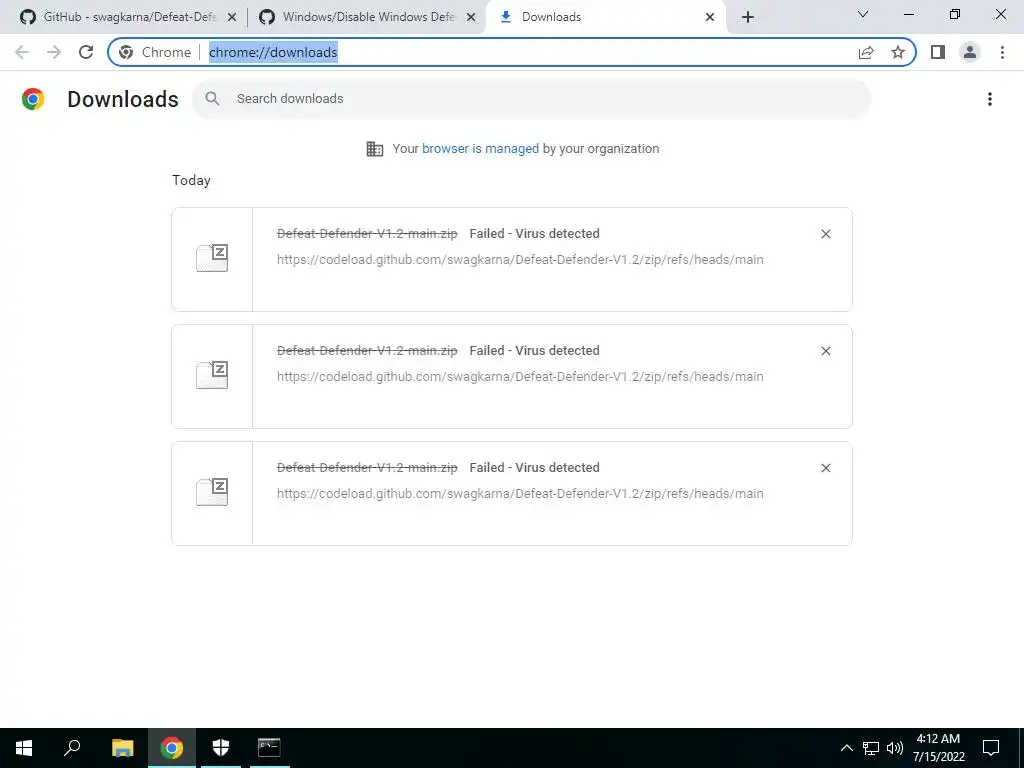The width and height of the screenshot is (1024, 768).
Task: Click the third struck-through Defeat-Defender-V1.2-main.zip name
Action: [367, 468]
